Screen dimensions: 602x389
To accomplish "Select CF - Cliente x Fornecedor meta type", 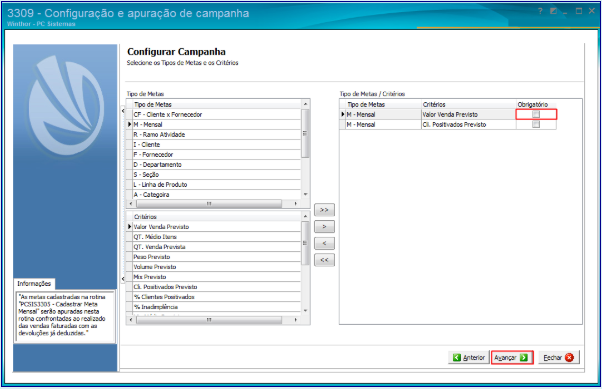I will 217,114.
